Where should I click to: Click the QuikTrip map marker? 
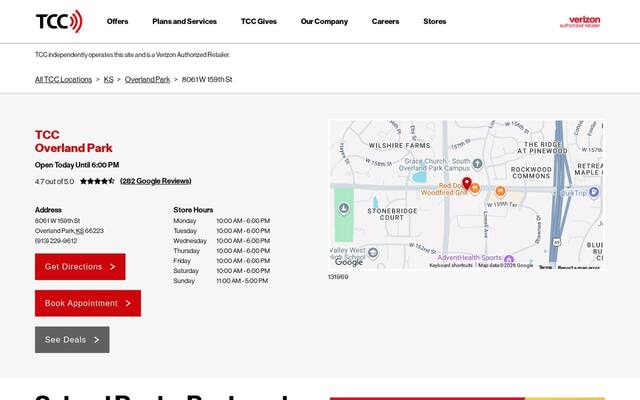pos(594,192)
